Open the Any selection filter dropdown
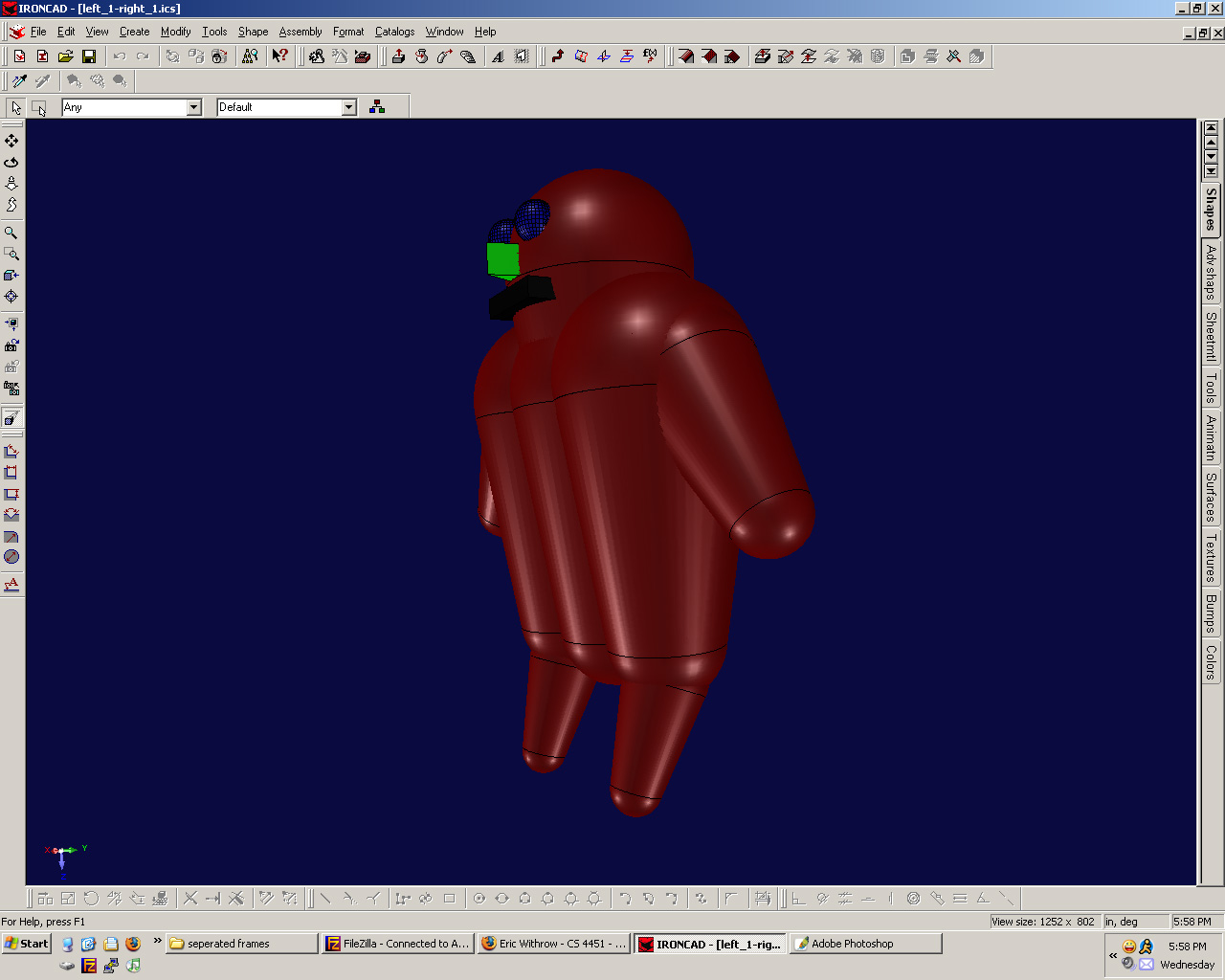 194,107
